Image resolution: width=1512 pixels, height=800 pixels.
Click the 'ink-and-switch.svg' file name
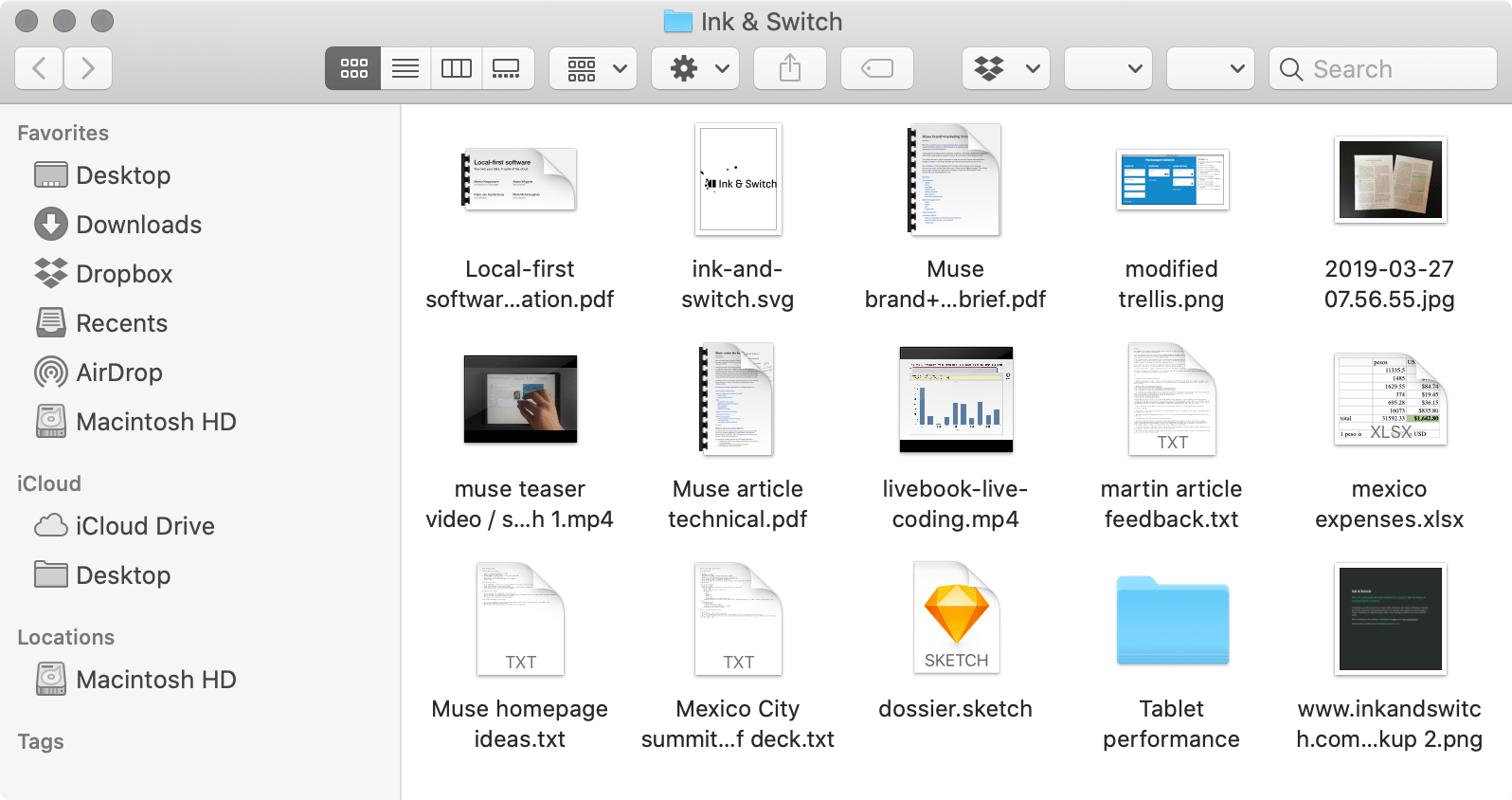click(737, 284)
